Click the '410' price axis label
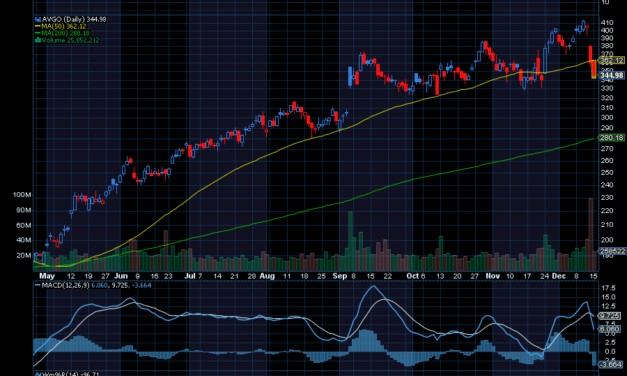Image resolution: width=627 pixels, height=376 pixels. 607,23
